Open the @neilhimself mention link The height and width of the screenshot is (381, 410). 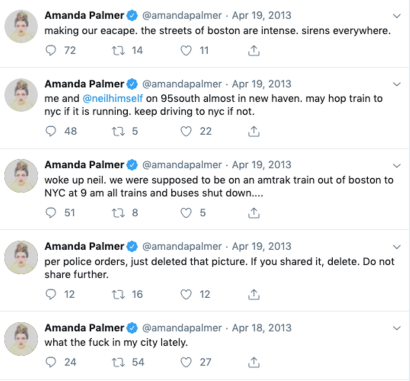(113, 98)
